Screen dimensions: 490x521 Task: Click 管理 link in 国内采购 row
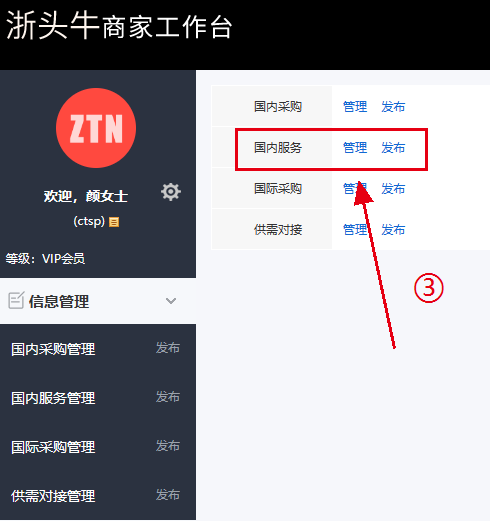tap(355, 107)
